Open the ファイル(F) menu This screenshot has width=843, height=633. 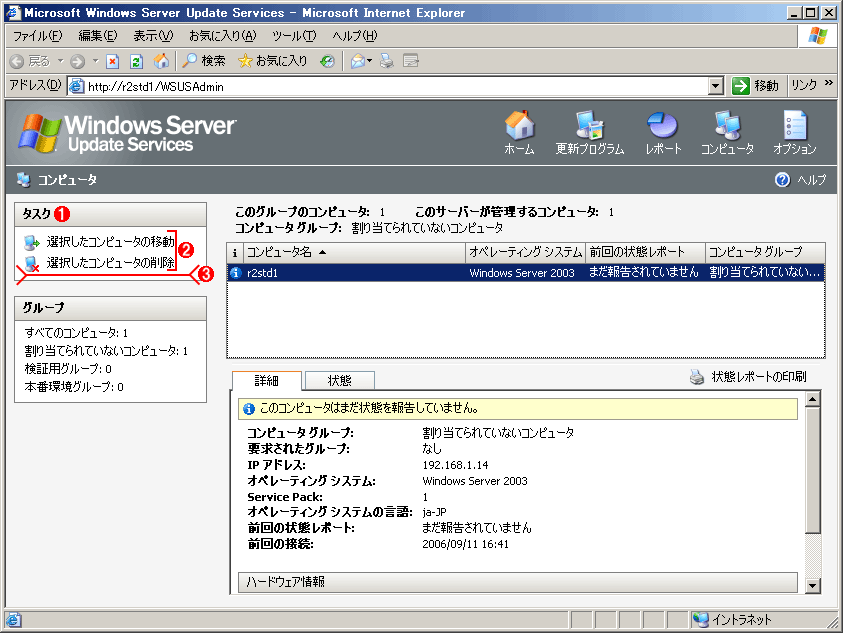tap(38, 36)
